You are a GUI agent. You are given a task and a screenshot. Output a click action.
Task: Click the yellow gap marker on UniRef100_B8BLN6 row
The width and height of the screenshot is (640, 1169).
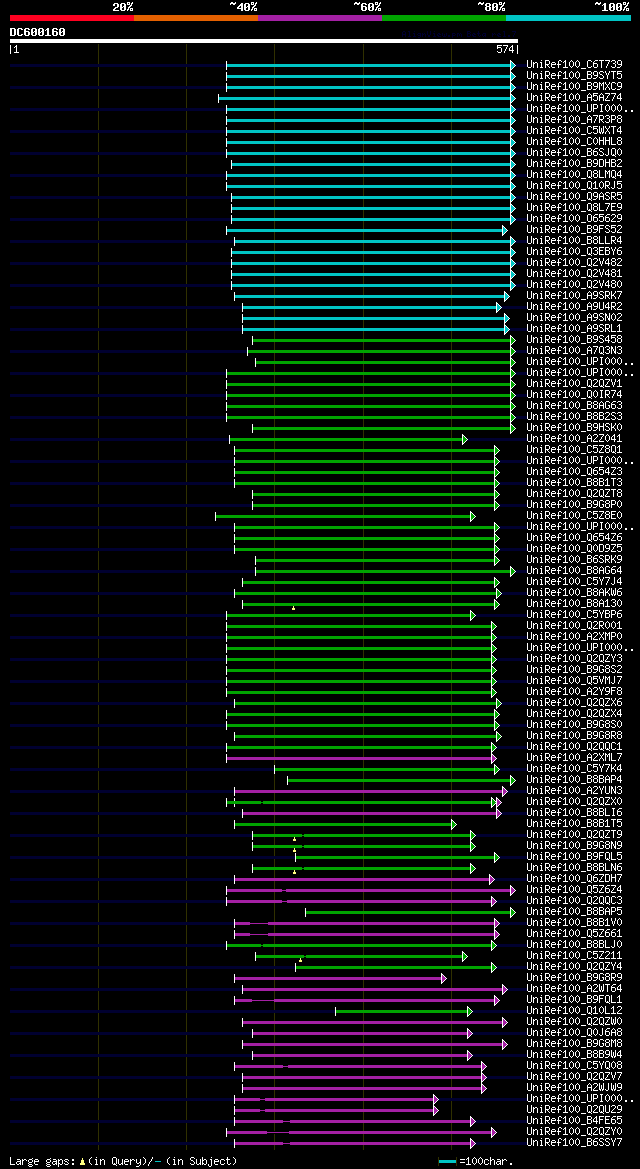(295, 872)
